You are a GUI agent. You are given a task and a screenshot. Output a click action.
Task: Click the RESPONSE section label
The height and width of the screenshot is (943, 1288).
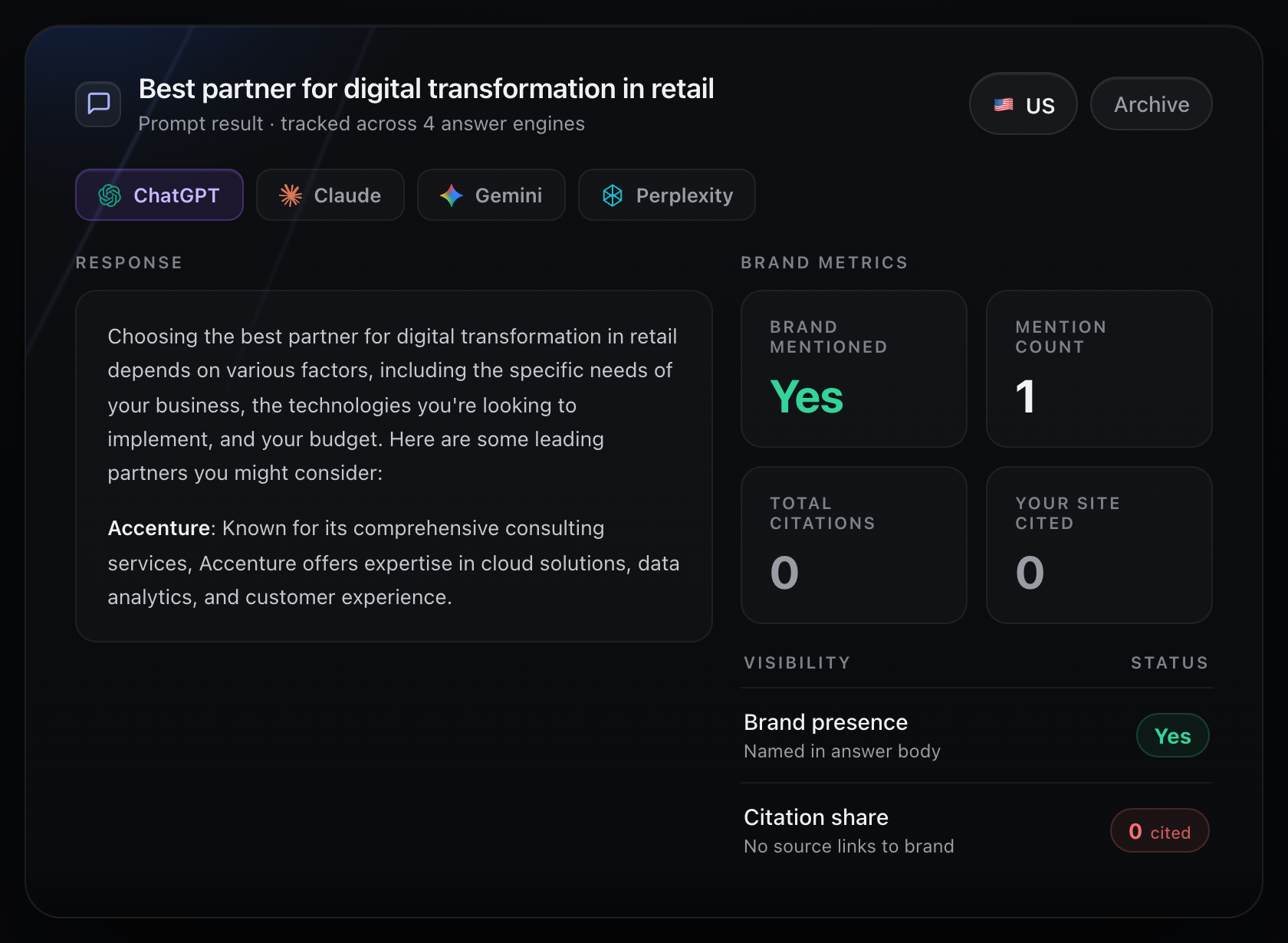pyautogui.click(x=129, y=263)
